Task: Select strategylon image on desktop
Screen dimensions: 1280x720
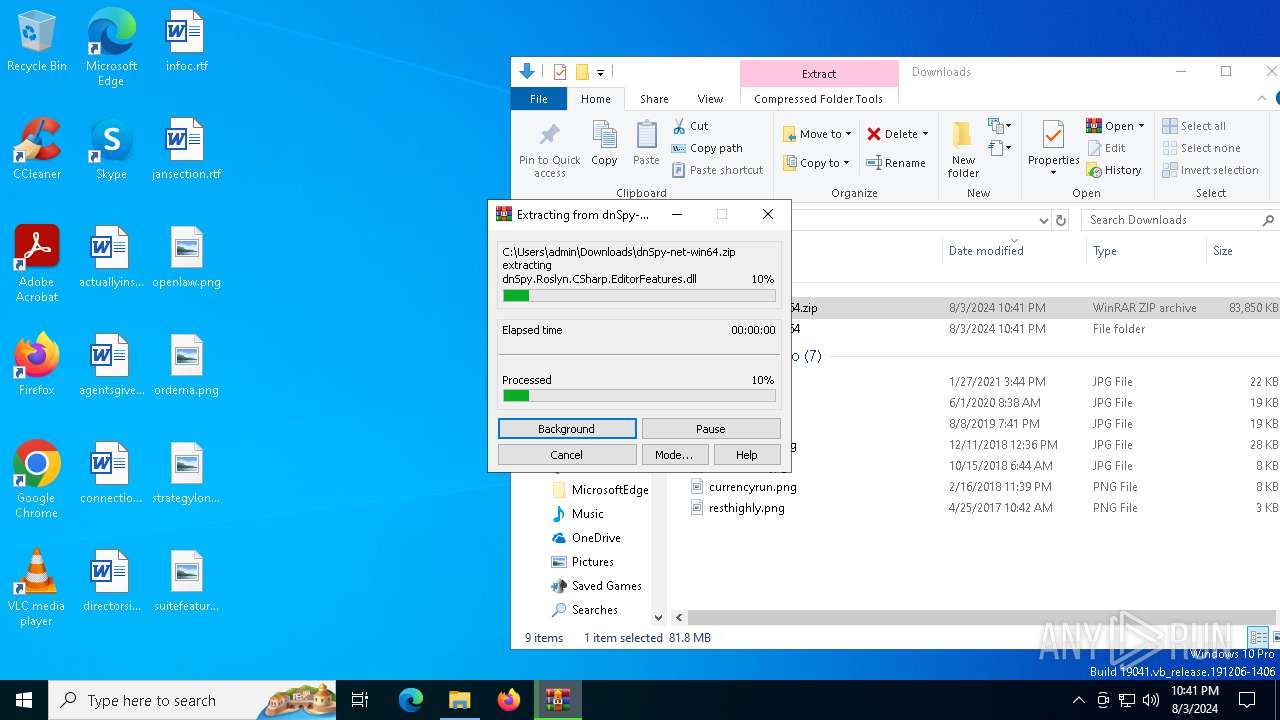Action: 186,474
